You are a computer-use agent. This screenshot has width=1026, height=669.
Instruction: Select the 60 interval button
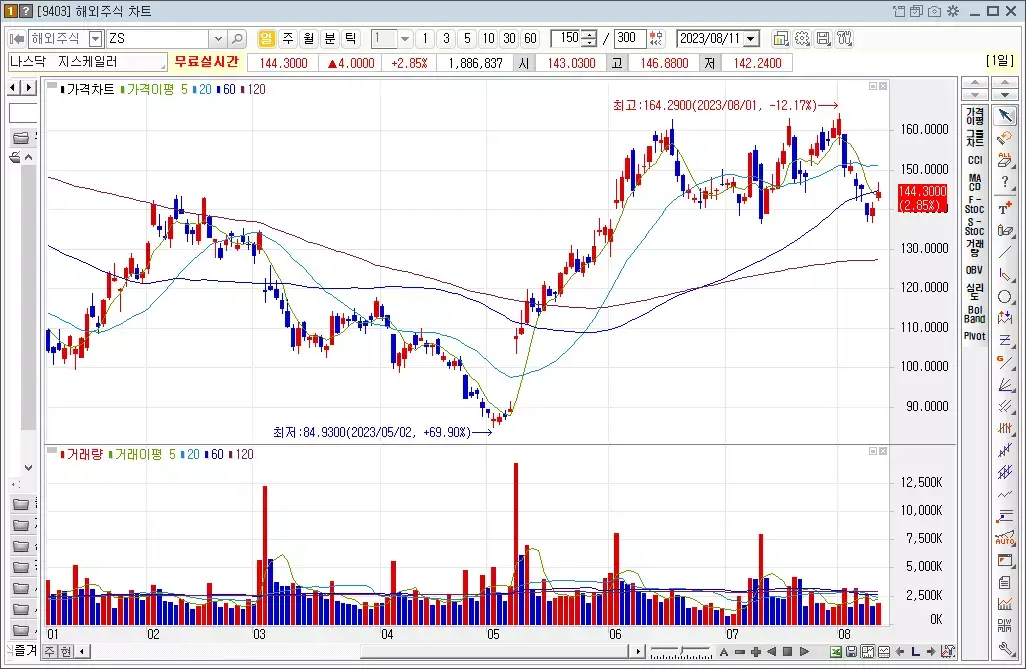pyautogui.click(x=530, y=39)
